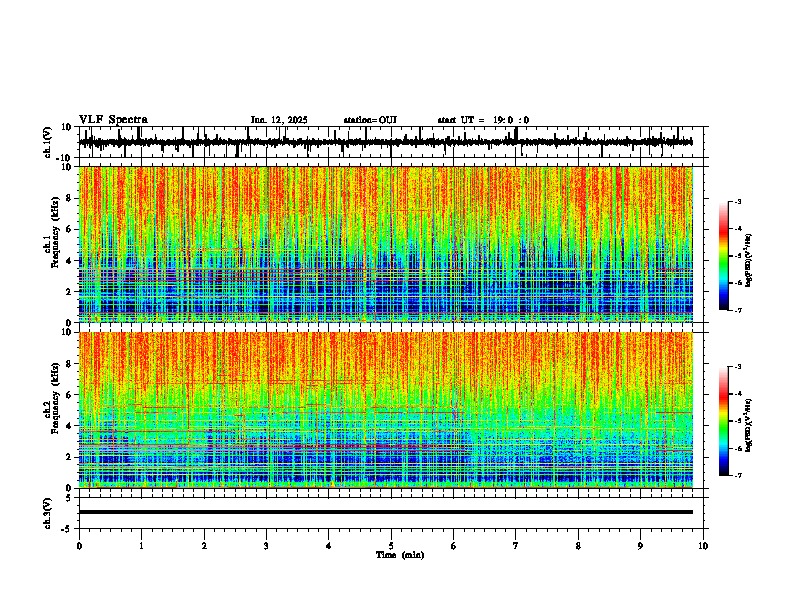Click the time axis tick label 7
The width and height of the screenshot is (792, 612).
tap(516, 546)
